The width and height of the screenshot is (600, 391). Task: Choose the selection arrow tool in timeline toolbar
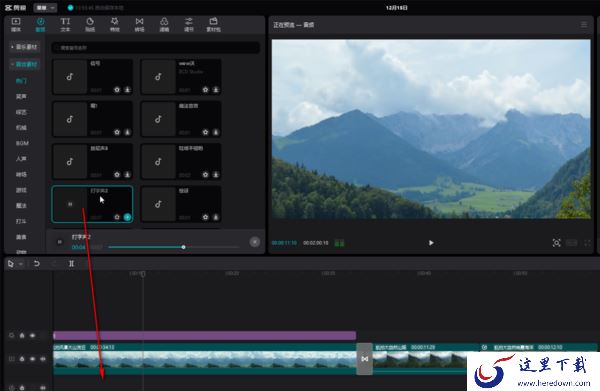(x=11, y=264)
